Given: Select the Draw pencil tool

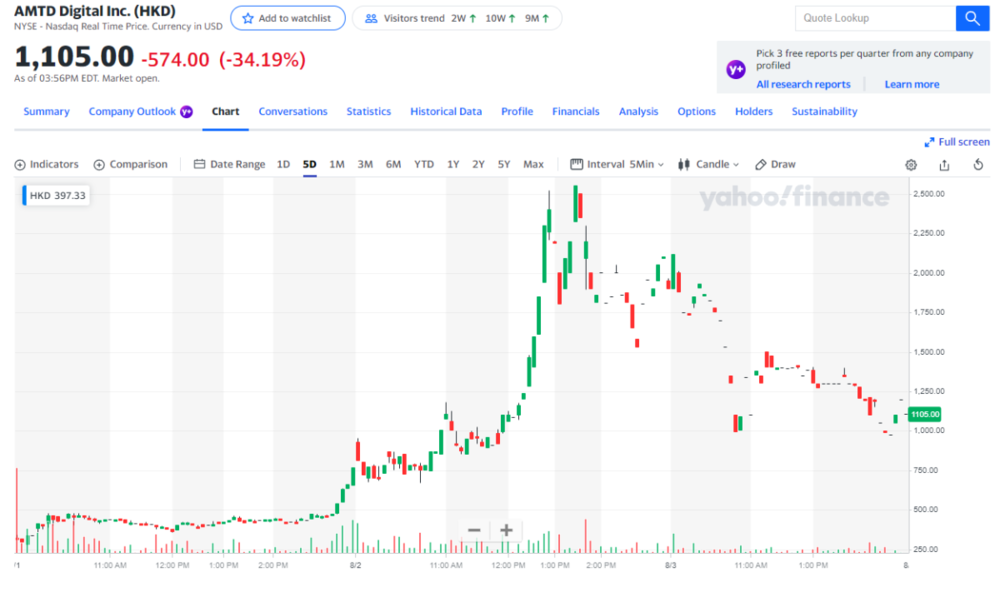Looking at the screenshot, I should click(775, 165).
